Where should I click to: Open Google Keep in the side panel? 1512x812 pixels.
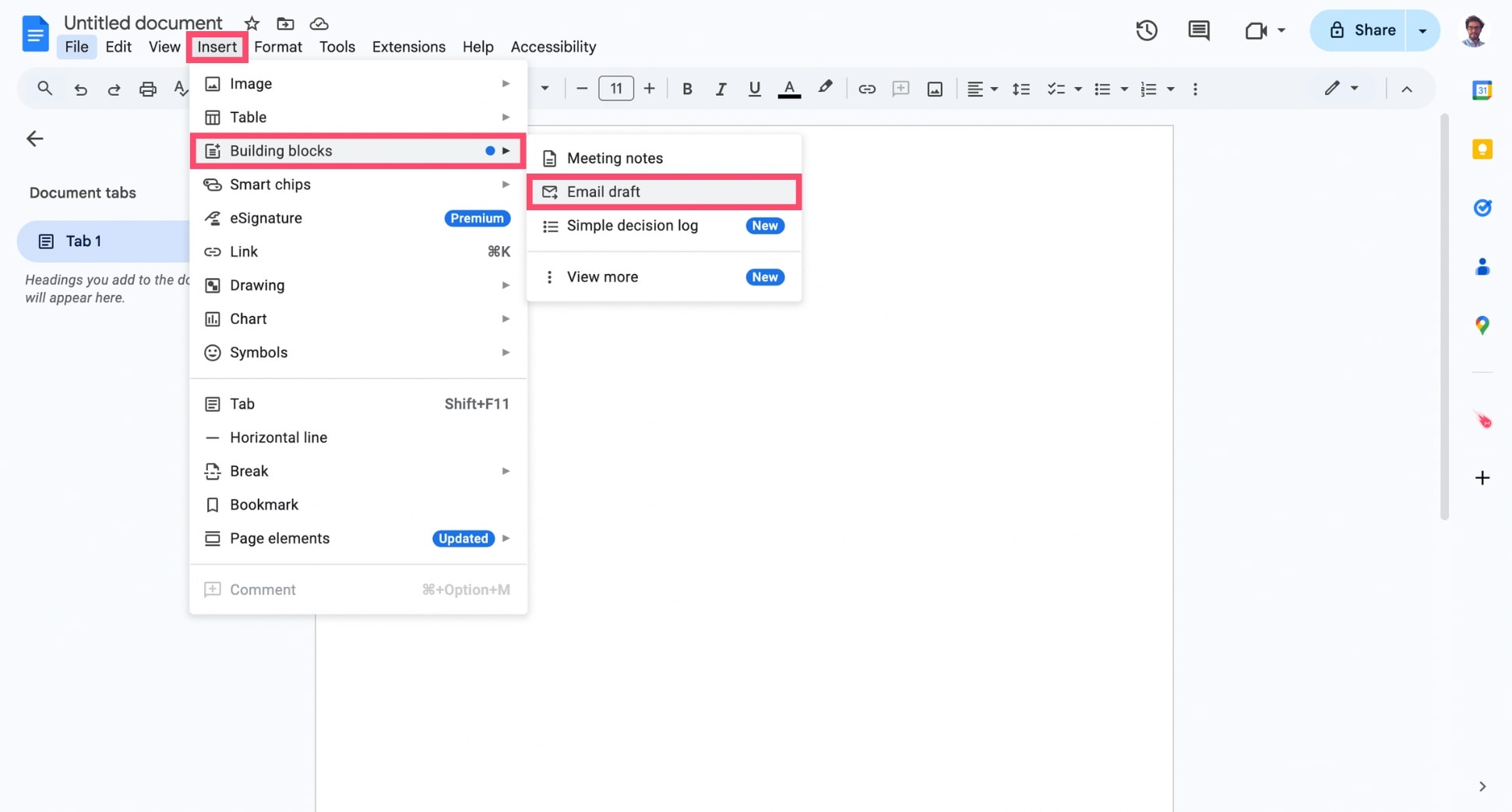[1483, 148]
